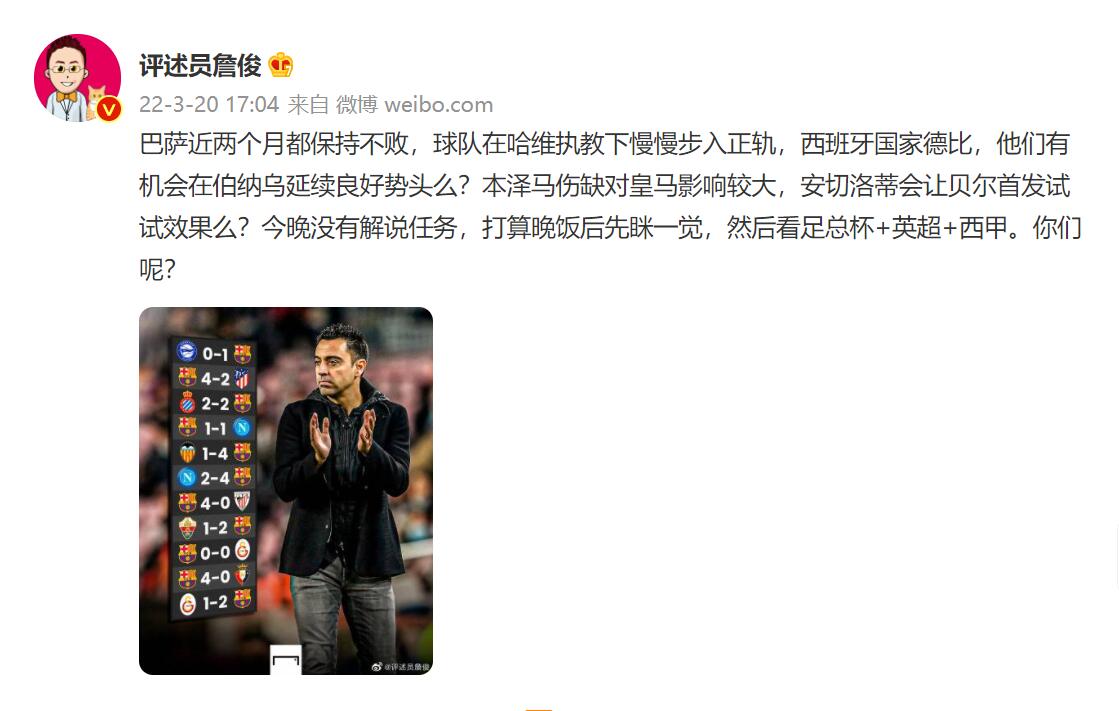Click the gold crown membership icon
Screen dimensions: 1119x711
[x=280, y=66]
